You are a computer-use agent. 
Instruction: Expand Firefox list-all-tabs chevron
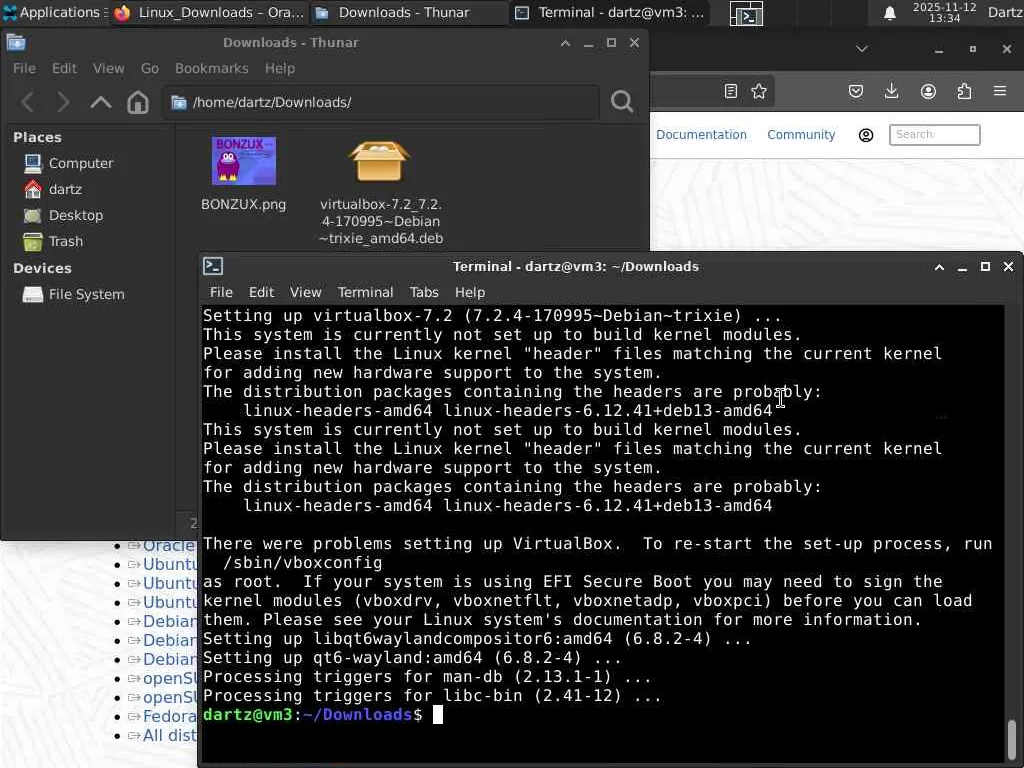coord(862,49)
